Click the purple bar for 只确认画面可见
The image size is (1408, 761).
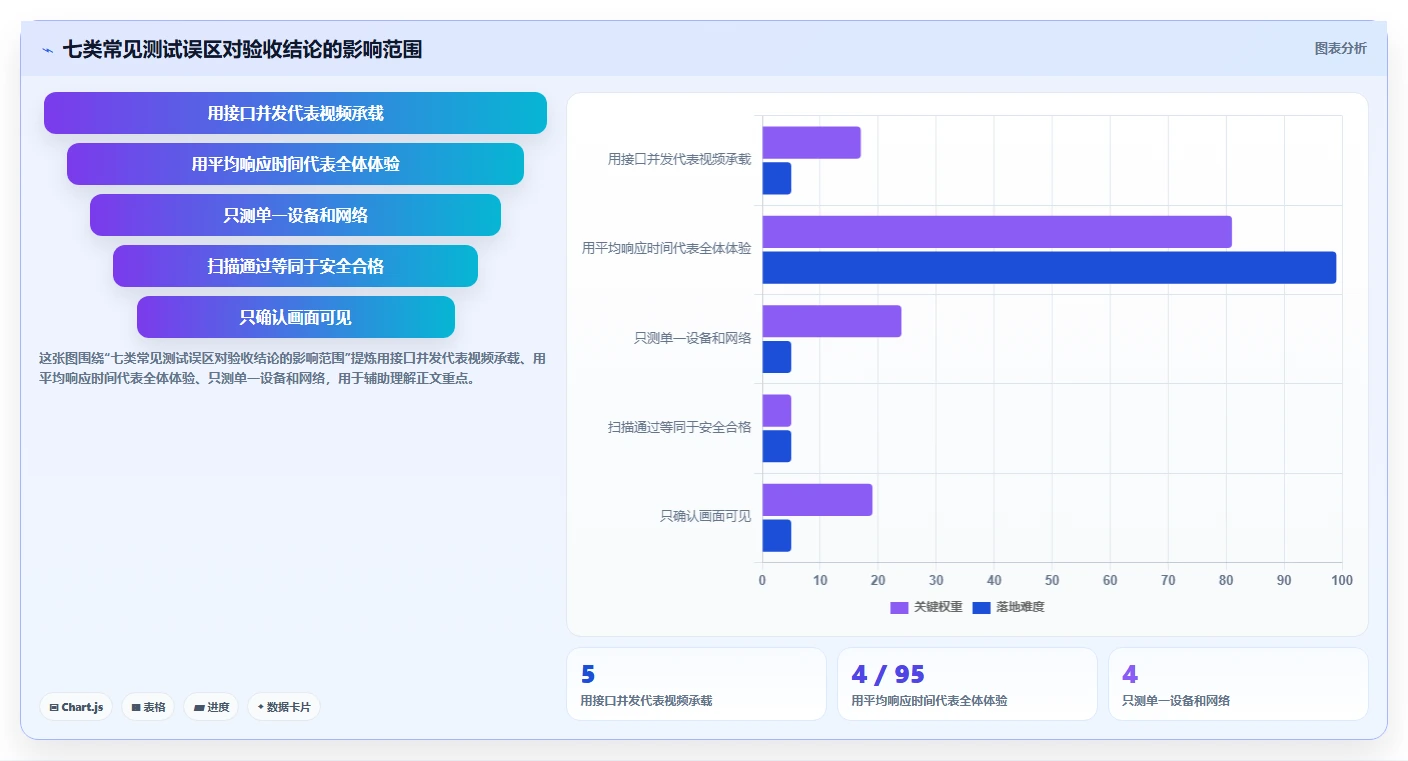tap(818, 500)
